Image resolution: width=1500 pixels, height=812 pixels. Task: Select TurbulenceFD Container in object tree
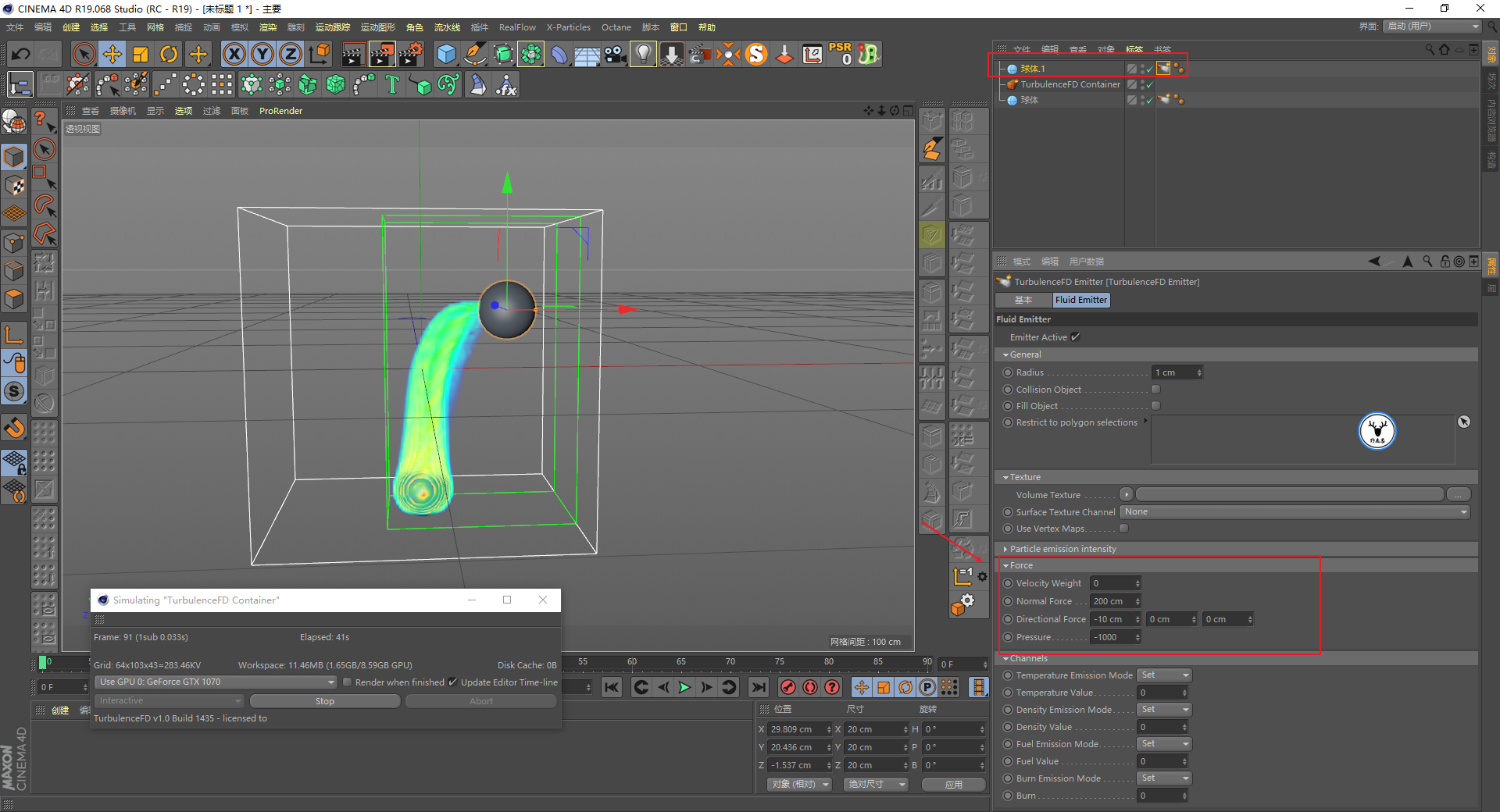pyautogui.click(x=1070, y=84)
